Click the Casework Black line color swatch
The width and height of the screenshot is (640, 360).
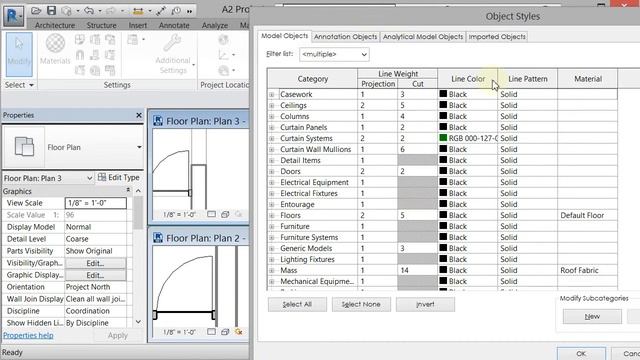(x=443, y=94)
